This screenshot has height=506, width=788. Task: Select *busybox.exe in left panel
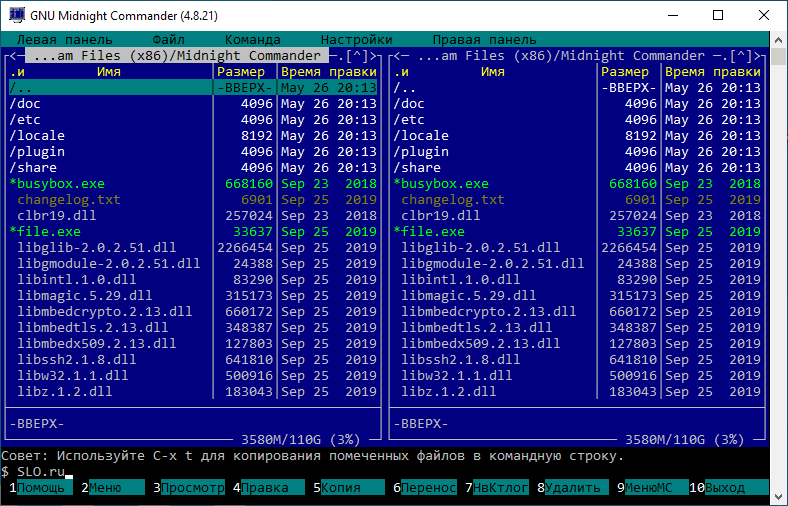point(193,184)
